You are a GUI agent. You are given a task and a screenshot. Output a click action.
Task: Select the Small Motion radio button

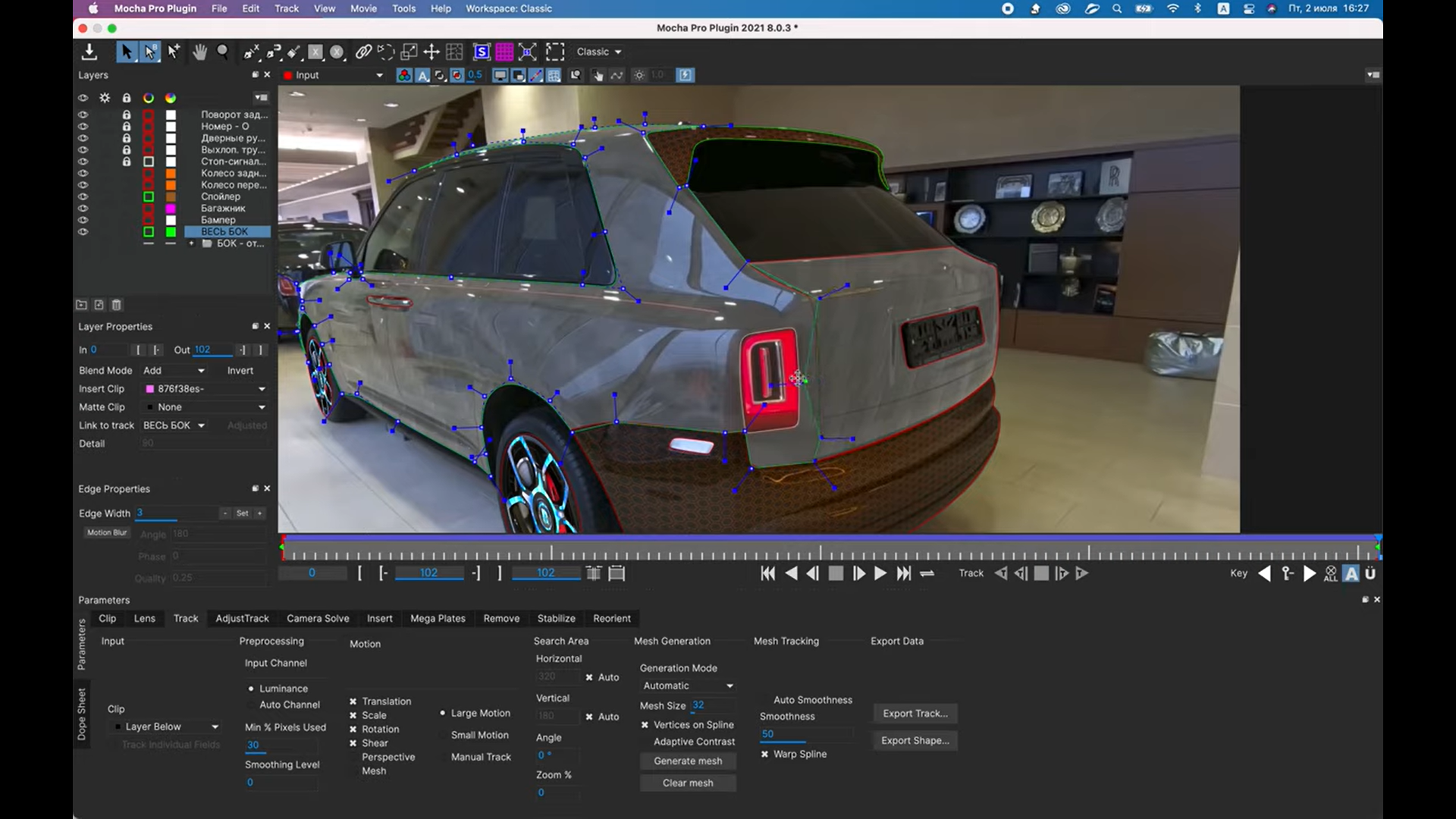(442, 735)
